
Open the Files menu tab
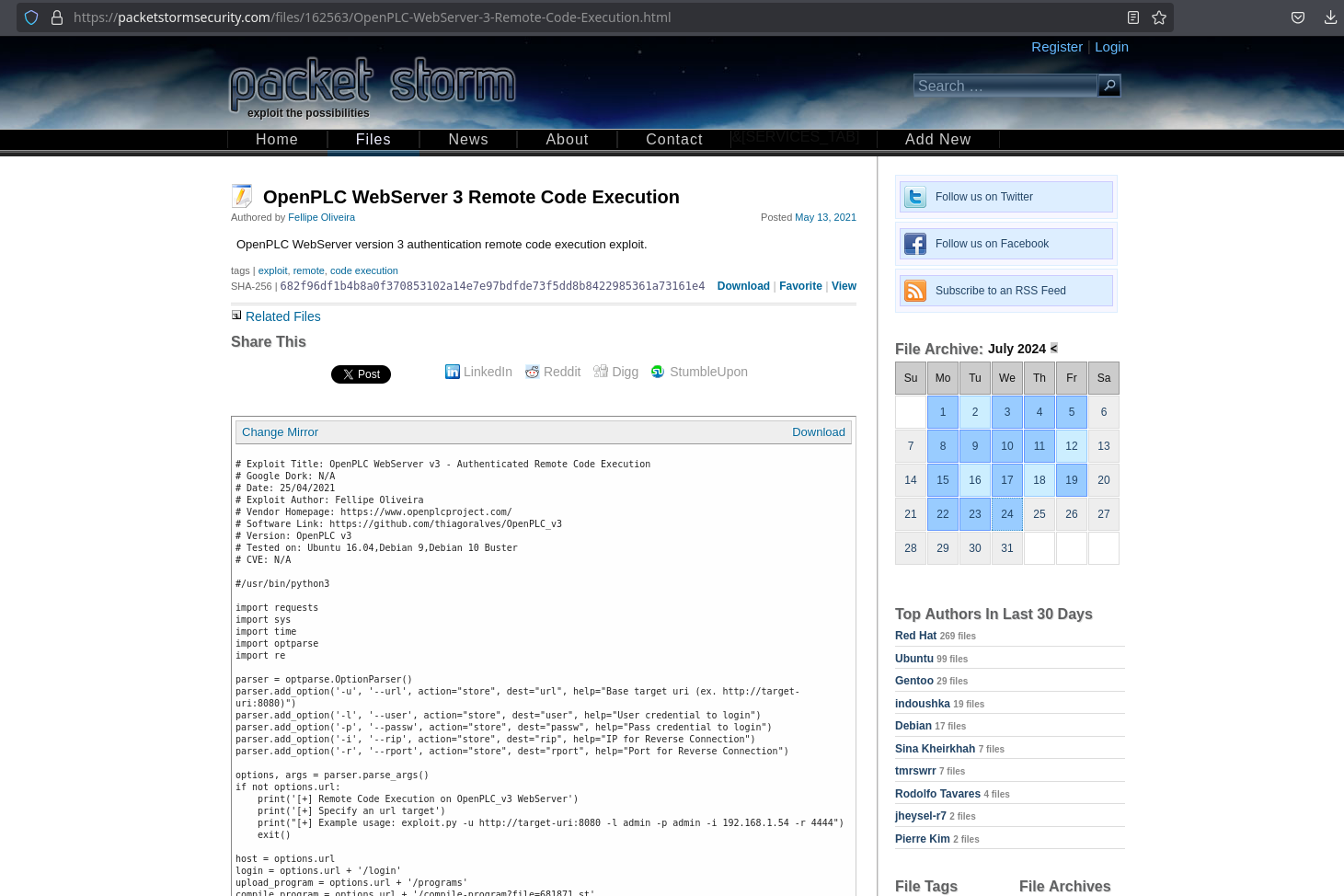coord(373,139)
